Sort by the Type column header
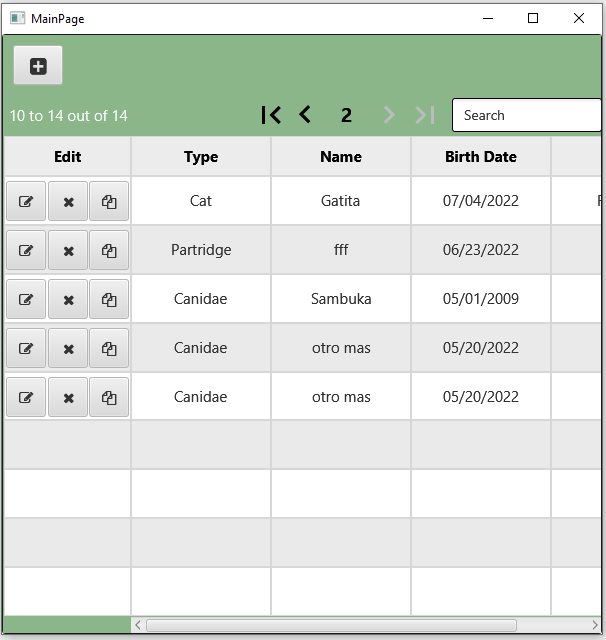 [201, 157]
